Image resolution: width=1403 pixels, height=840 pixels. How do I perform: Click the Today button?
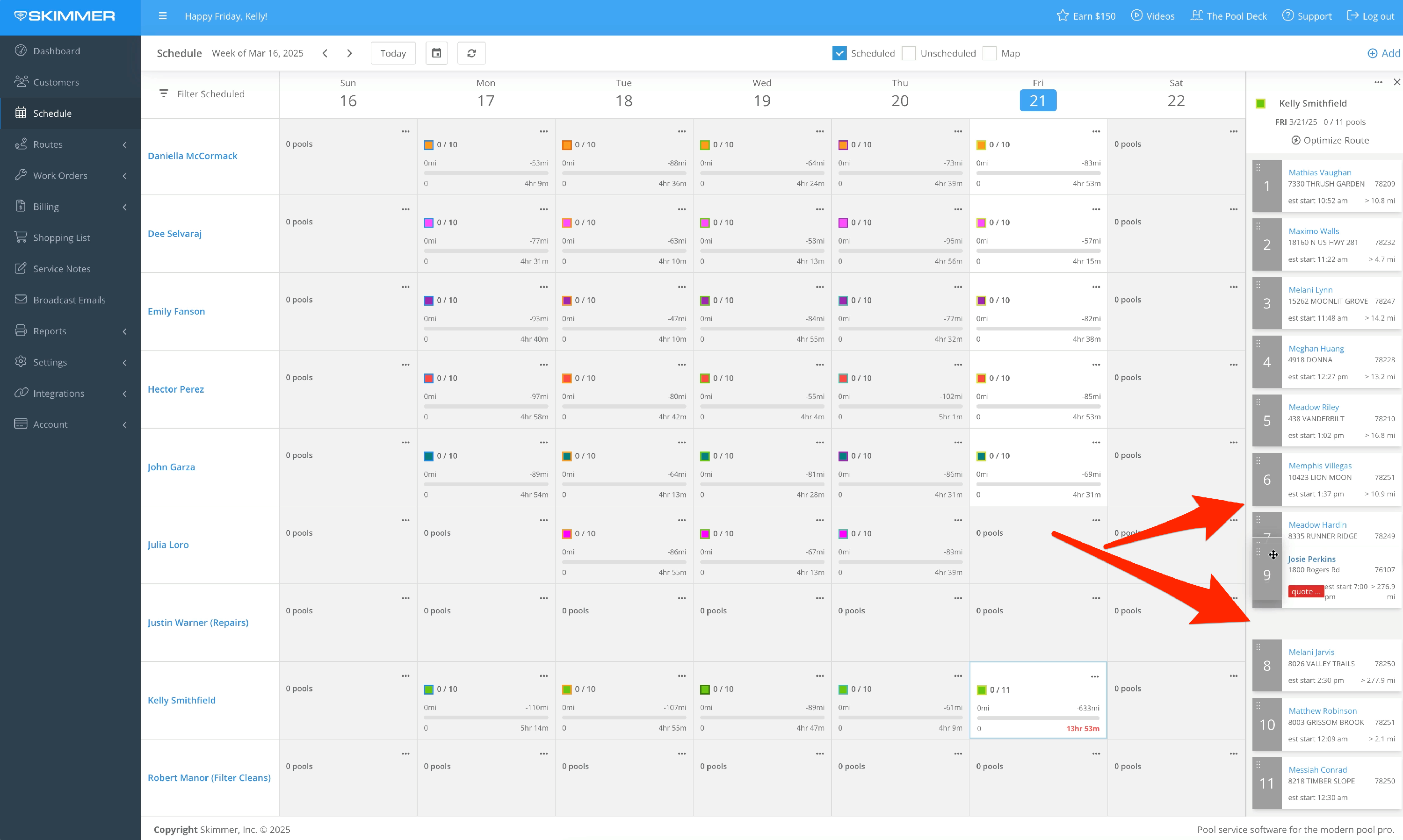(393, 53)
